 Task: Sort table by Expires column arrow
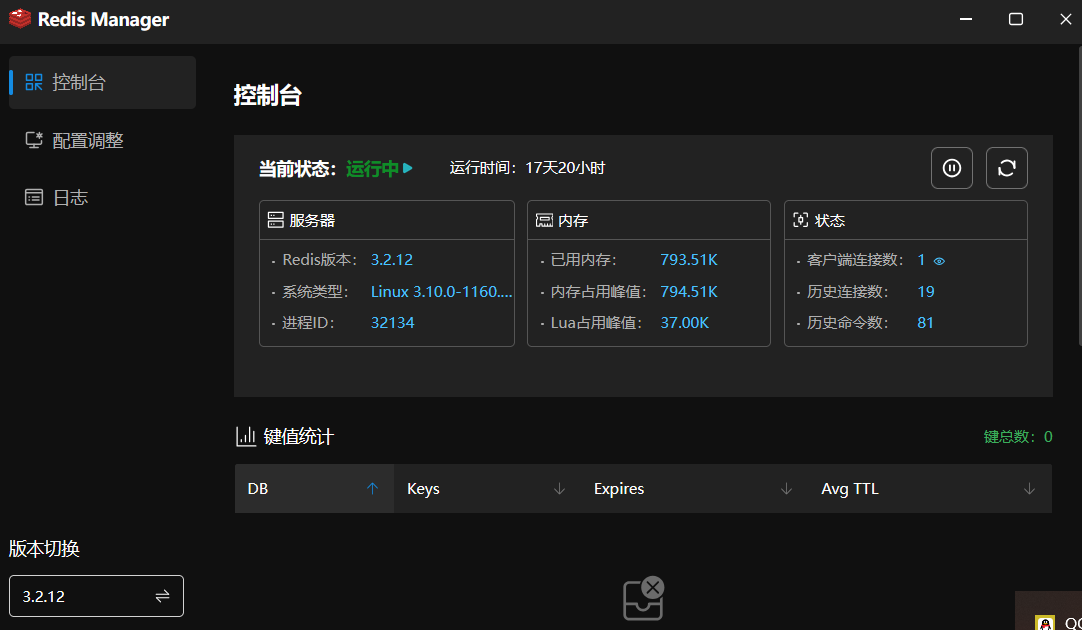click(786, 489)
